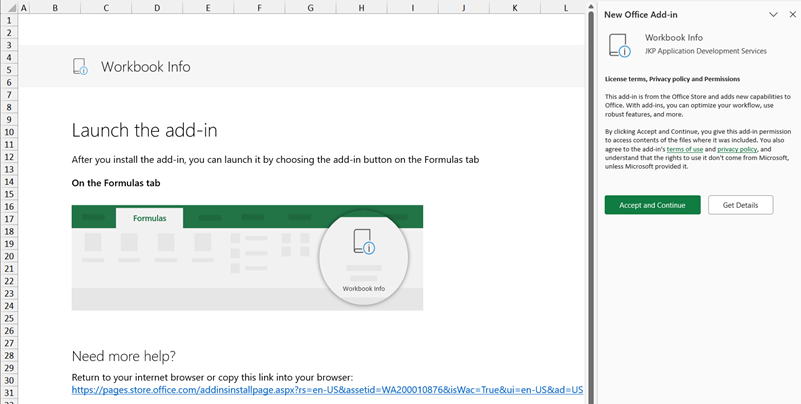Select column B header
The image size is (801, 404).
coord(55,8)
